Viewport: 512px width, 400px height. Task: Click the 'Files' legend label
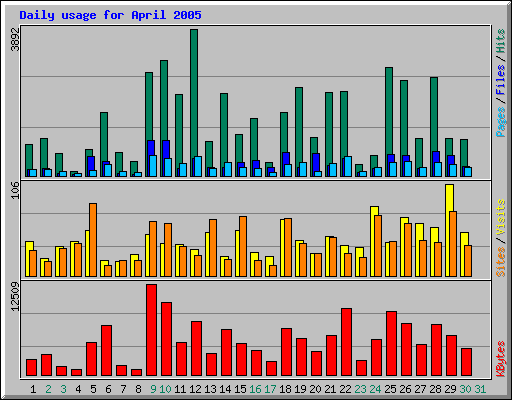pyautogui.click(x=500, y=80)
